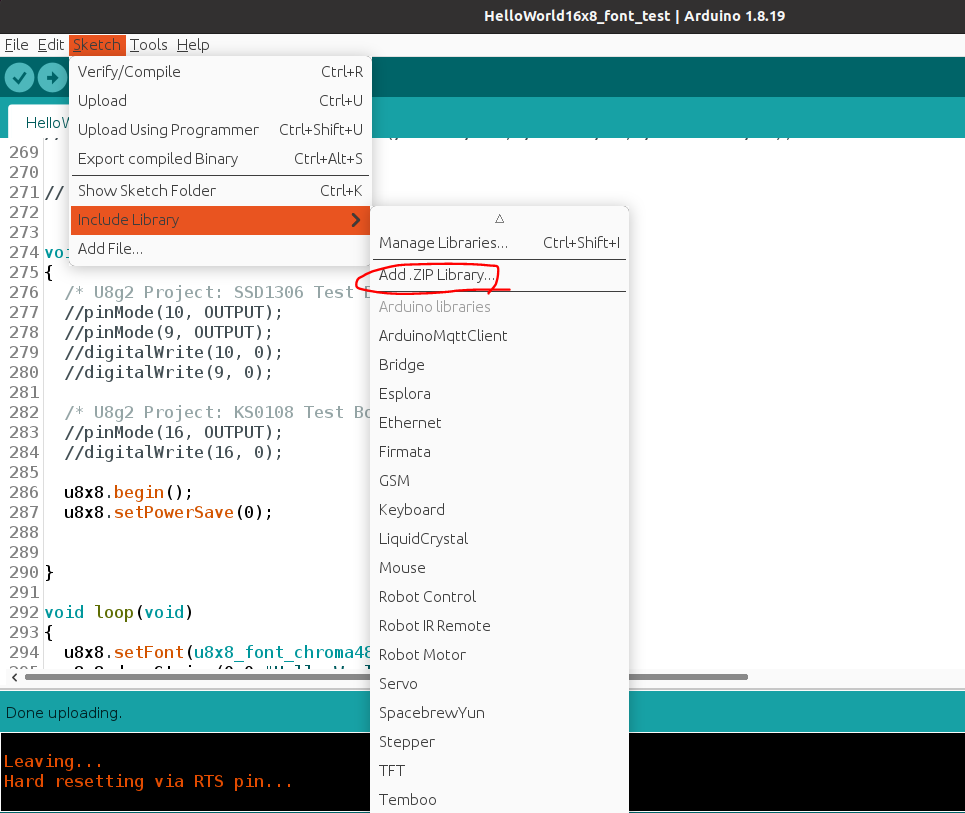
Task: Choose Show Sketch Folder
Action: 220,191
